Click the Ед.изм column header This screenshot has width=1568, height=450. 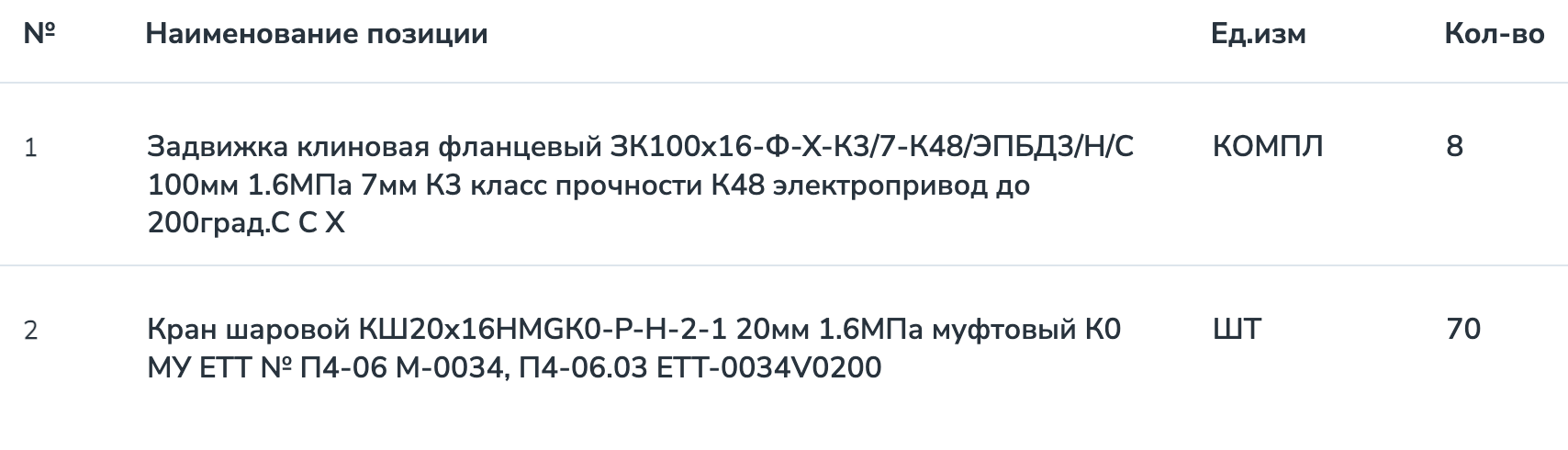pos(1259,35)
